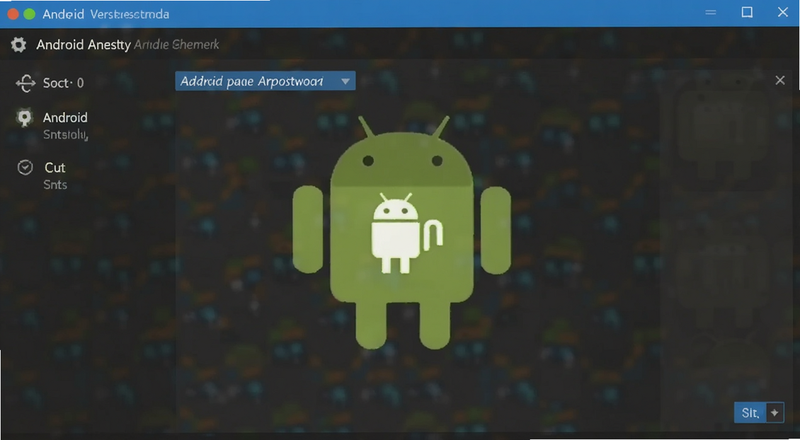Click the red window dot in title bar
The image size is (800, 440).
tap(13, 14)
